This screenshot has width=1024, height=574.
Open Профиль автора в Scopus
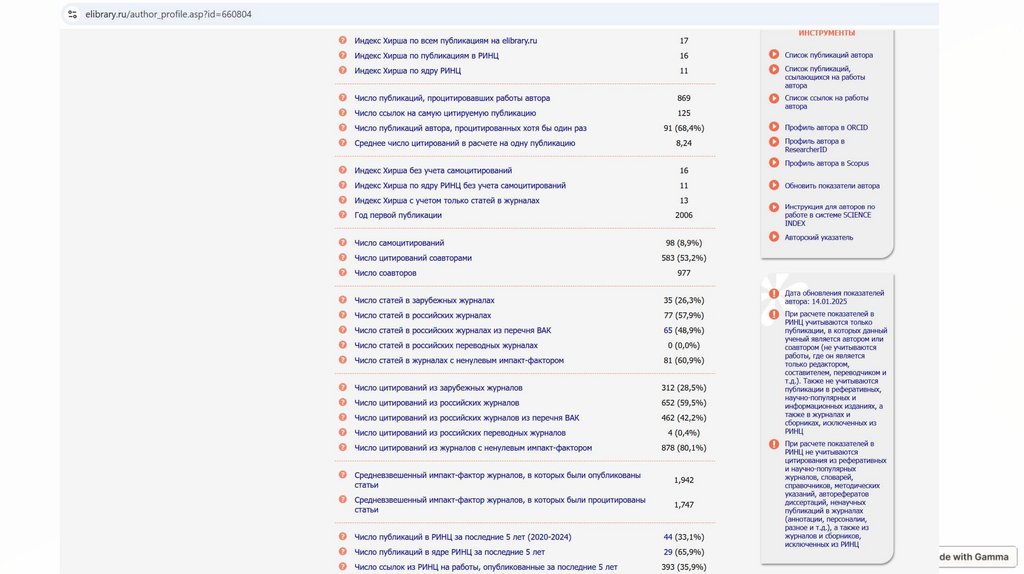826,163
